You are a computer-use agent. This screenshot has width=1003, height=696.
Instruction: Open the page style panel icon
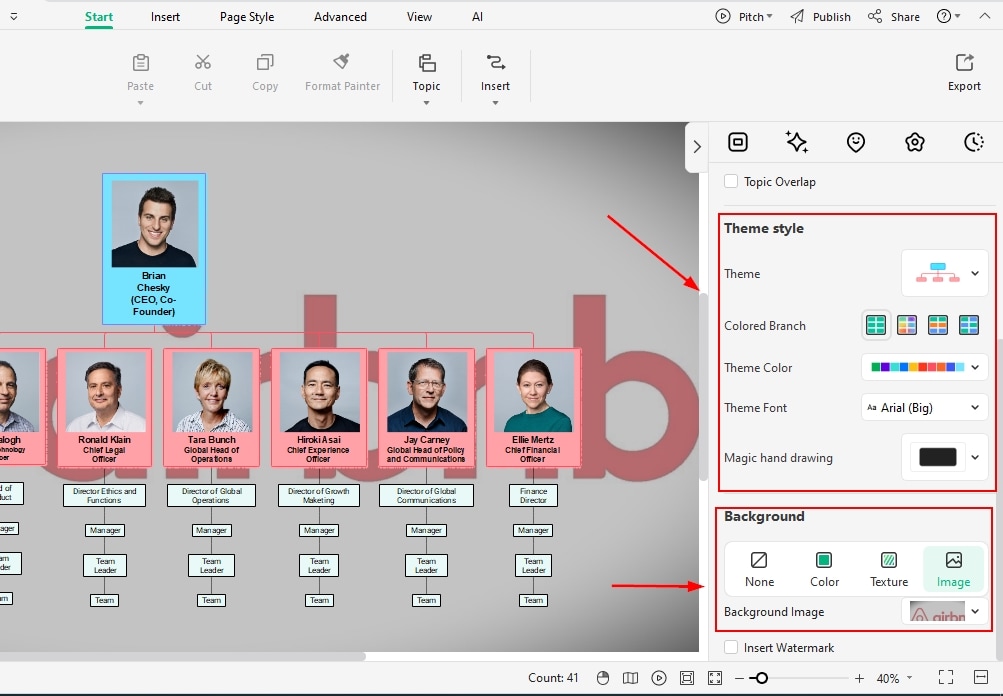pos(738,142)
